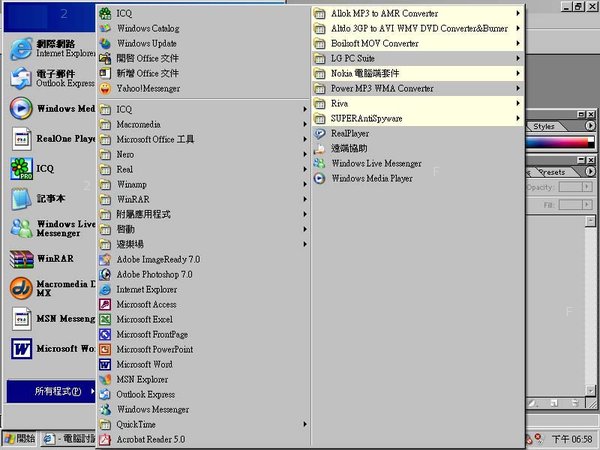The image size is (600, 450).
Task: Click 所有程式 all programs button
Action: [x=51, y=391]
